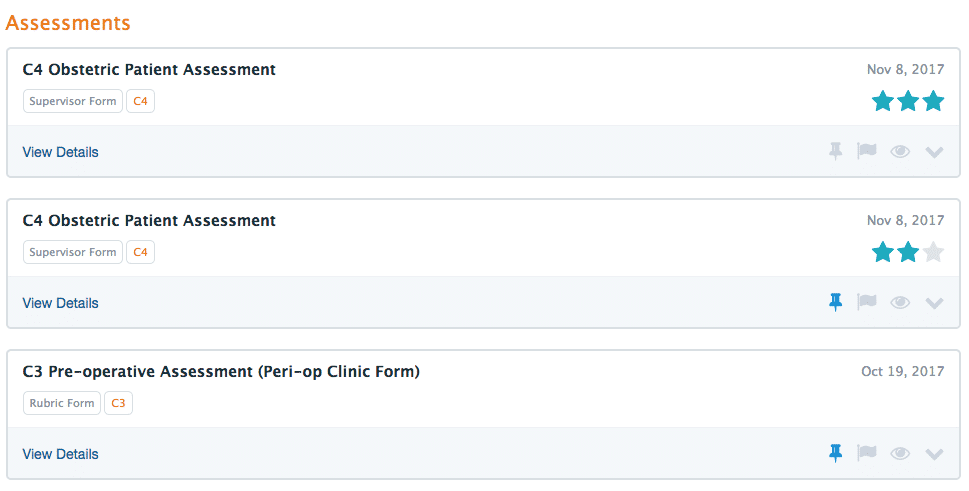Viewport: 969px width, 491px height.
Task: Toggle eye icon on first C4 assessment
Action: tap(900, 151)
